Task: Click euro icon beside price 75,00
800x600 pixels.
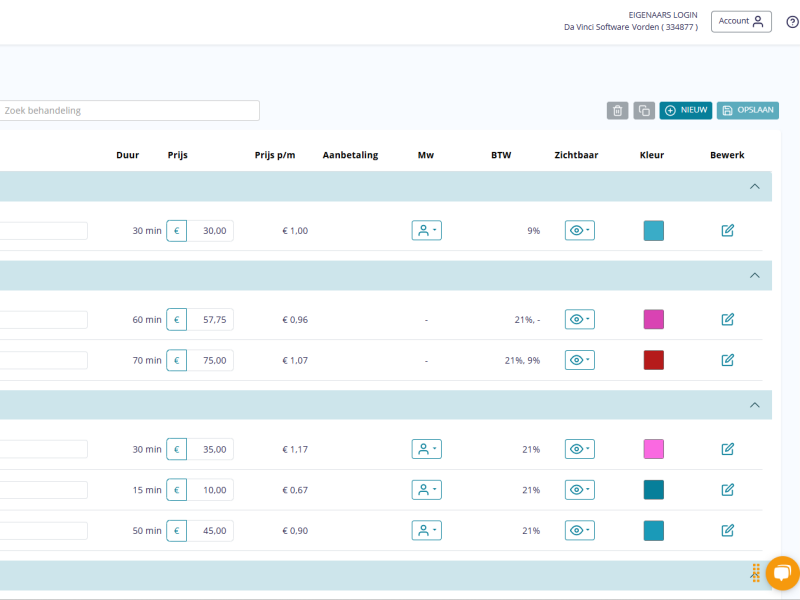Action: click(177, 360)
